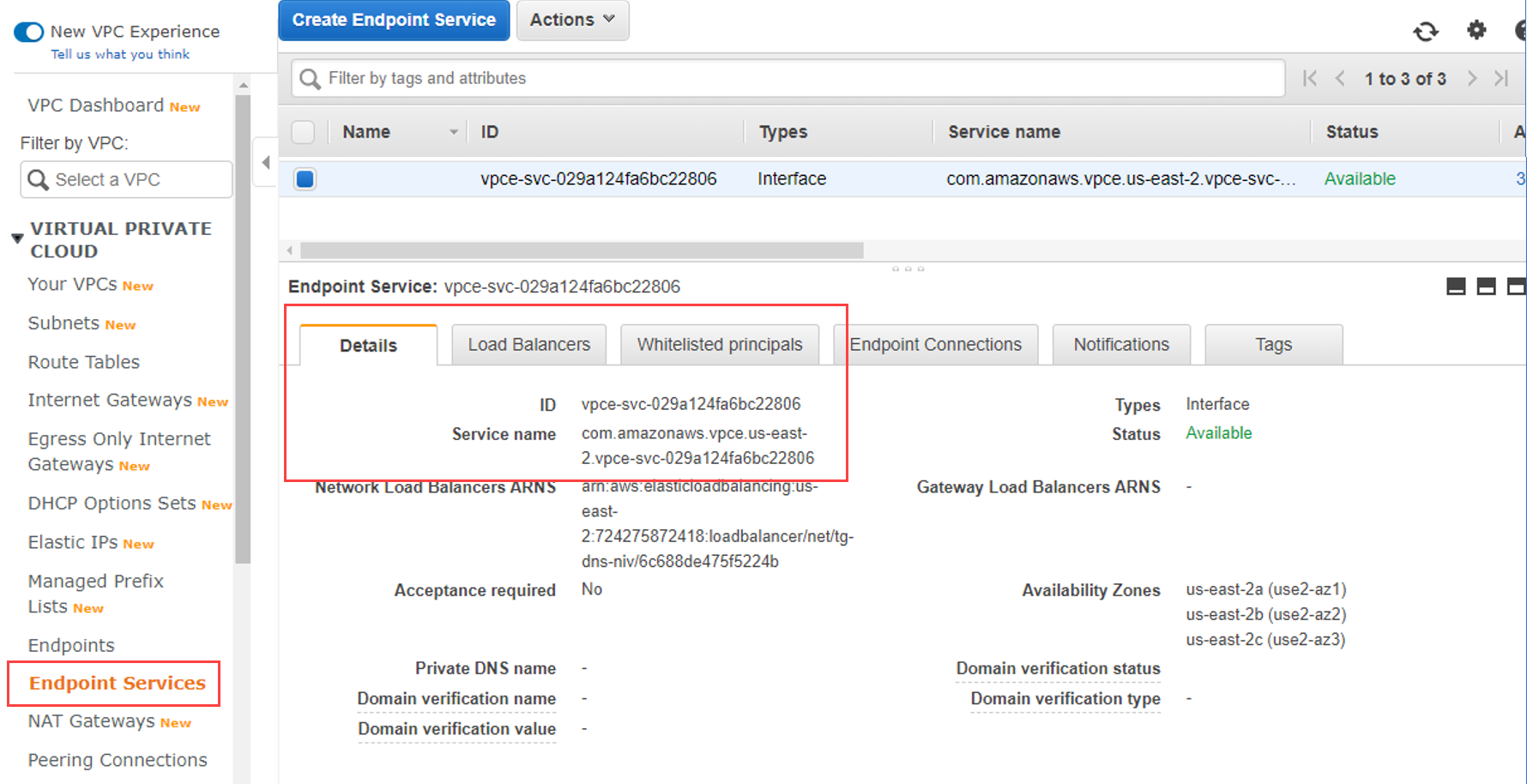Open the Tags tab
The width and height of the screenshot is (1527, 784).
point(1274,345)
